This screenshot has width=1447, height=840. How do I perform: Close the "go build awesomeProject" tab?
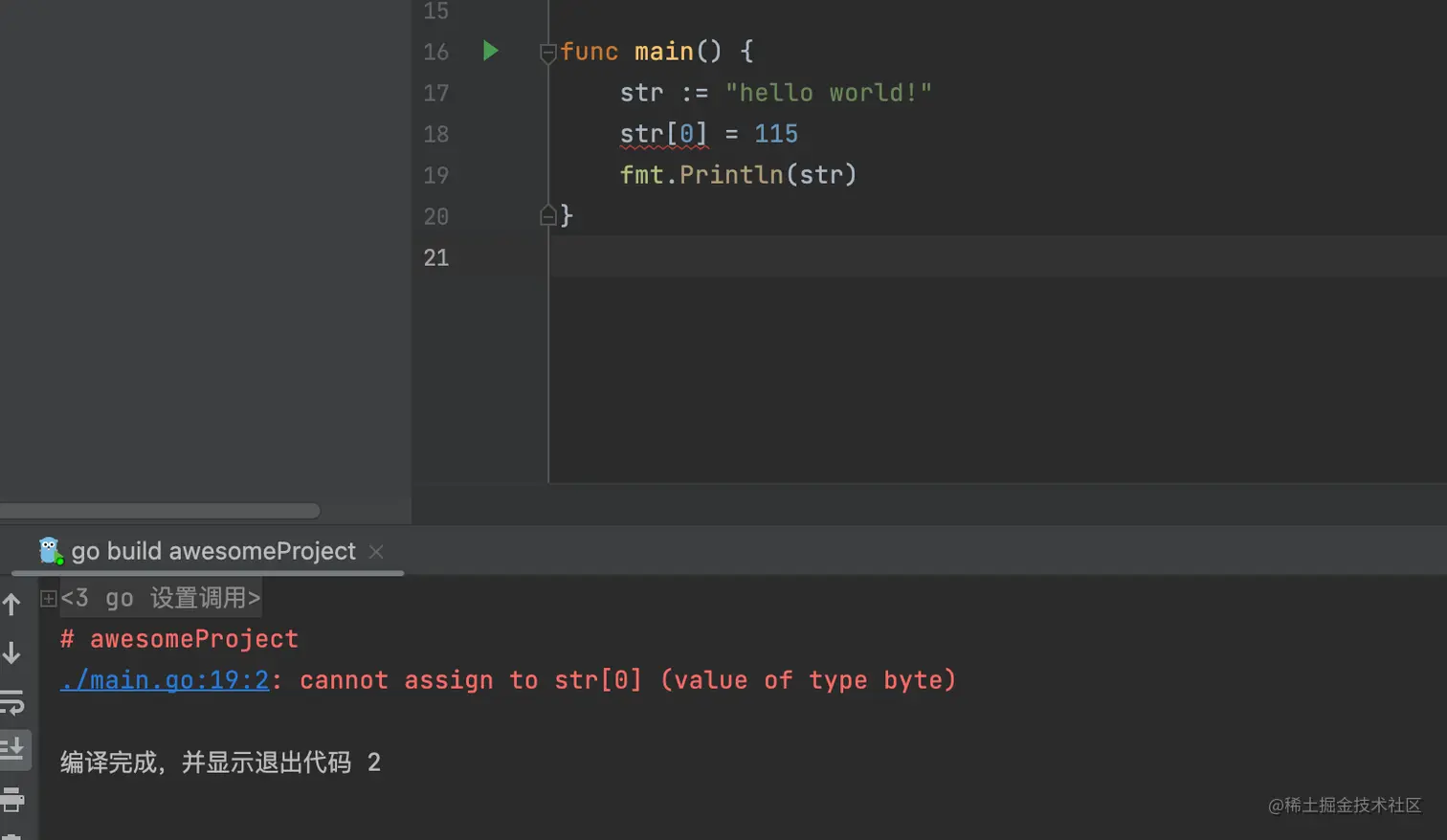click(376, 552)
